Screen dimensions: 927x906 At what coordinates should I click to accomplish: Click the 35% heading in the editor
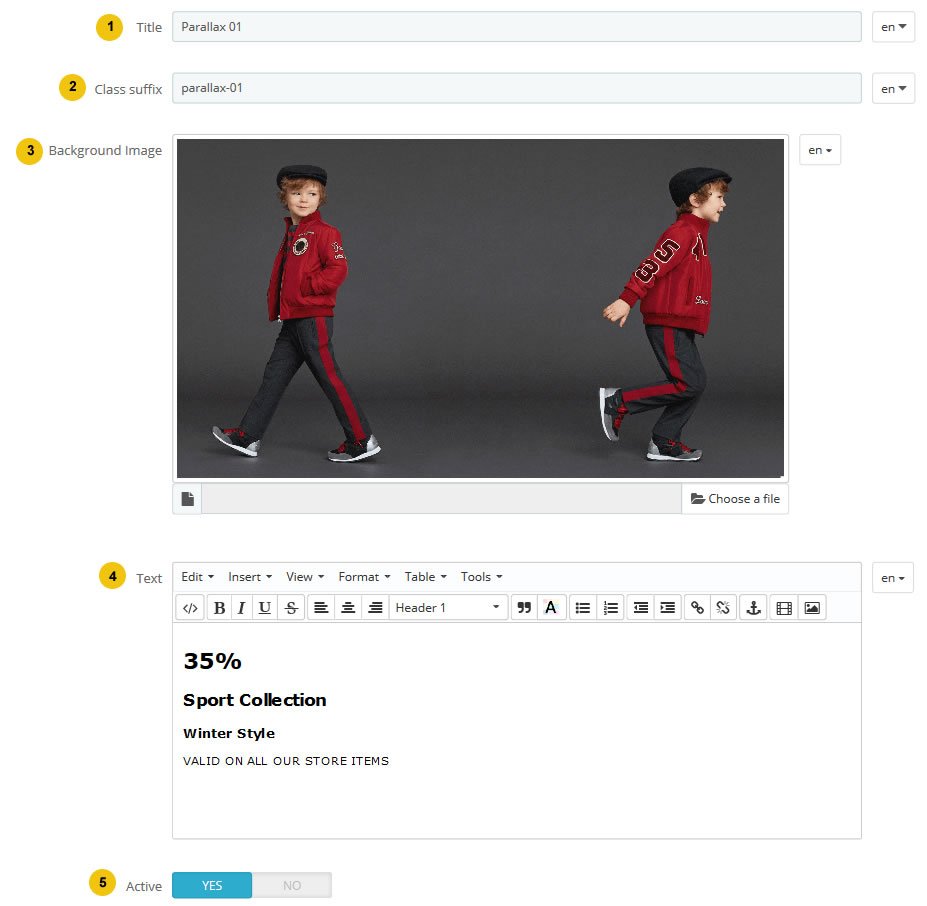pos(212,661)
